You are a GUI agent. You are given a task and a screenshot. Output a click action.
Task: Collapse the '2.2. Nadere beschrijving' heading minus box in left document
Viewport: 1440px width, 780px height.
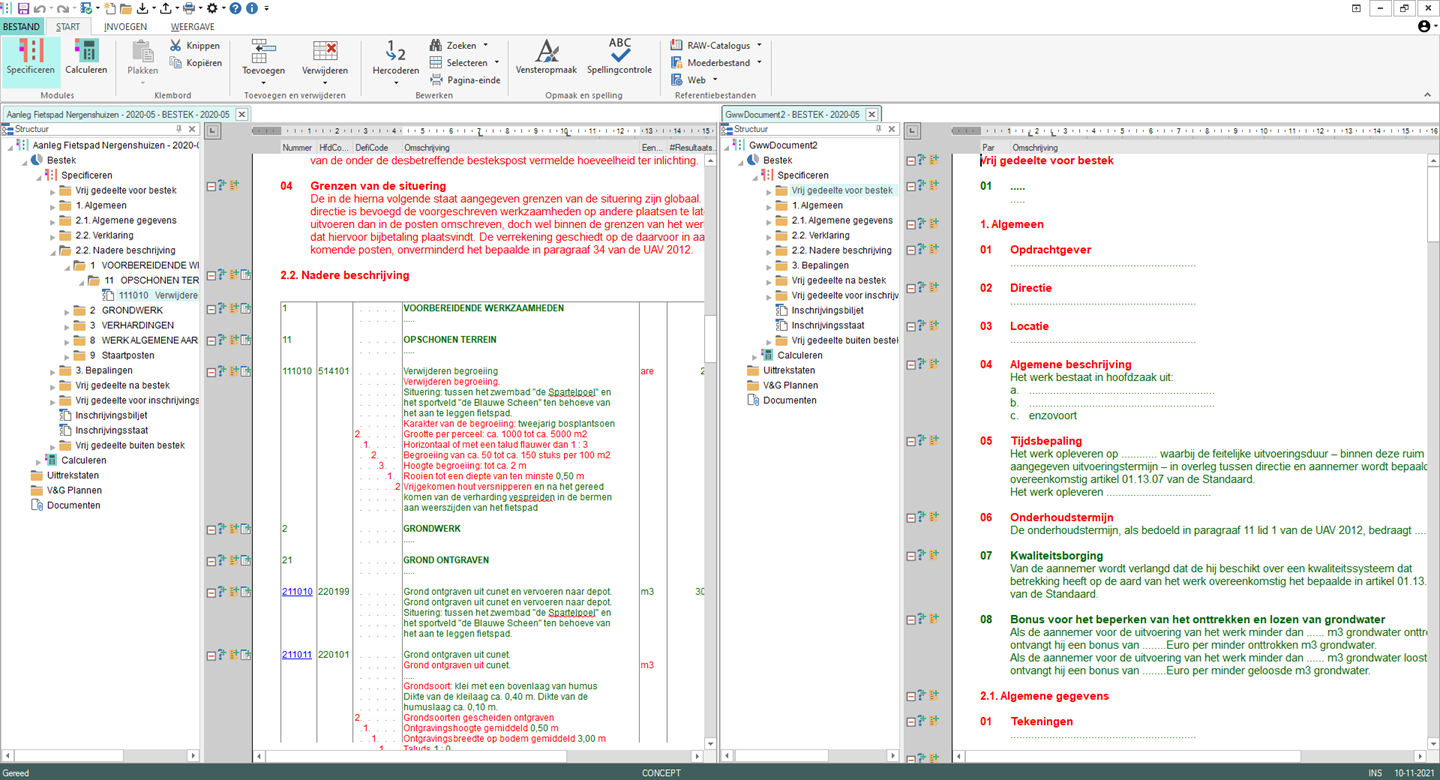[212, 275]
